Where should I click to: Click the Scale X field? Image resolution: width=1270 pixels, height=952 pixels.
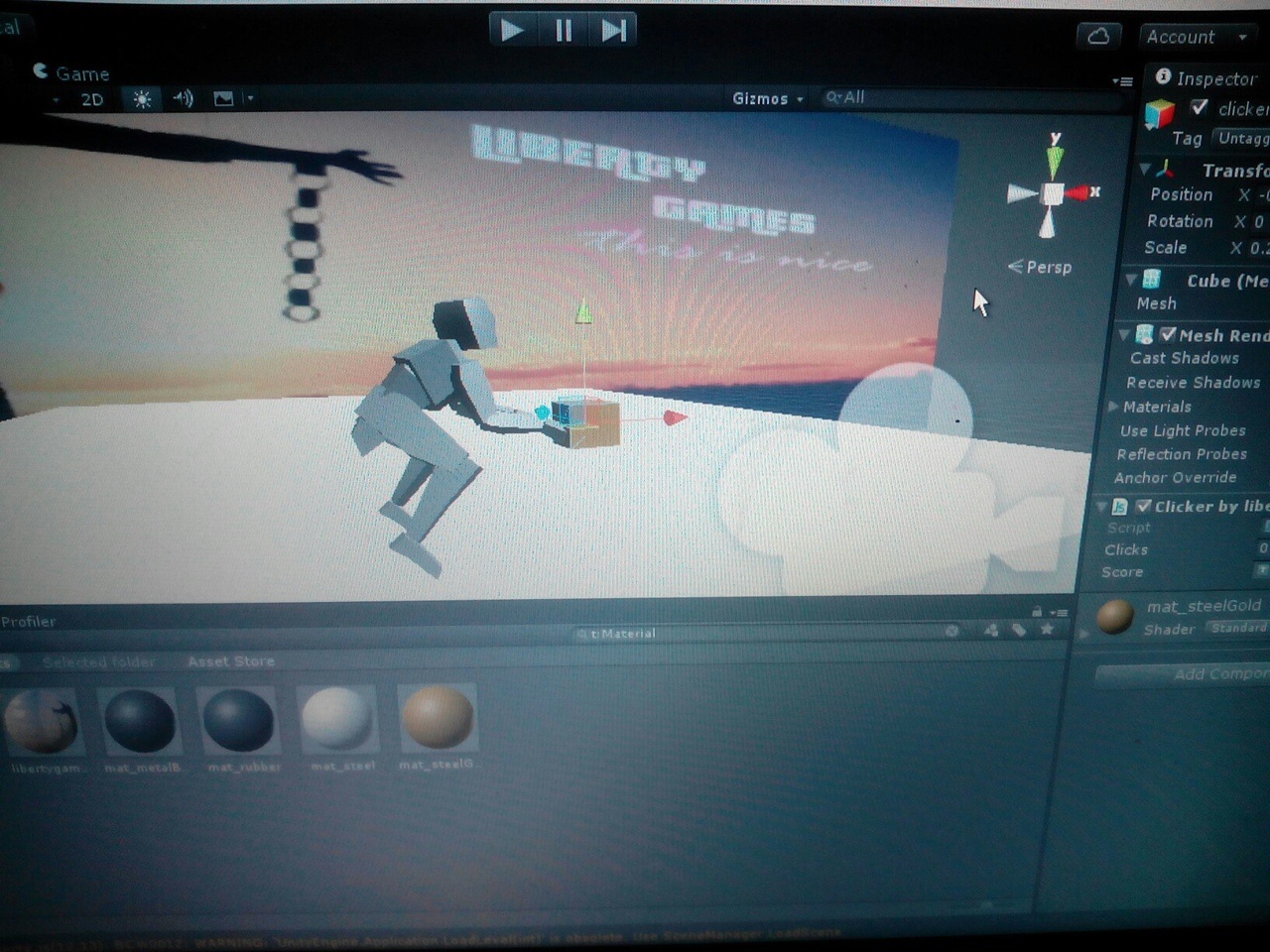1258,248
